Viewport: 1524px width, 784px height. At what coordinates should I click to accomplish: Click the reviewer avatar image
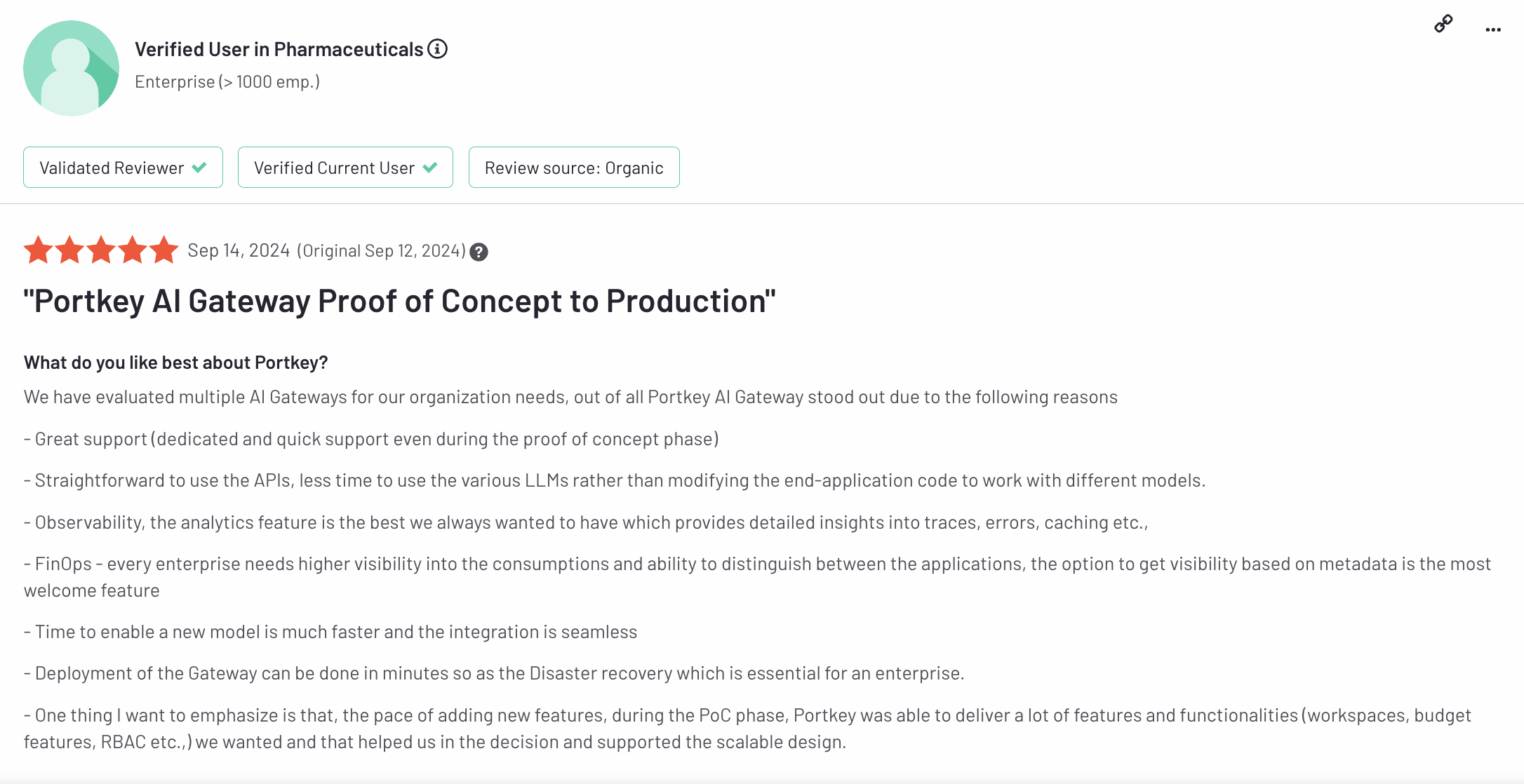pos(71,68)
